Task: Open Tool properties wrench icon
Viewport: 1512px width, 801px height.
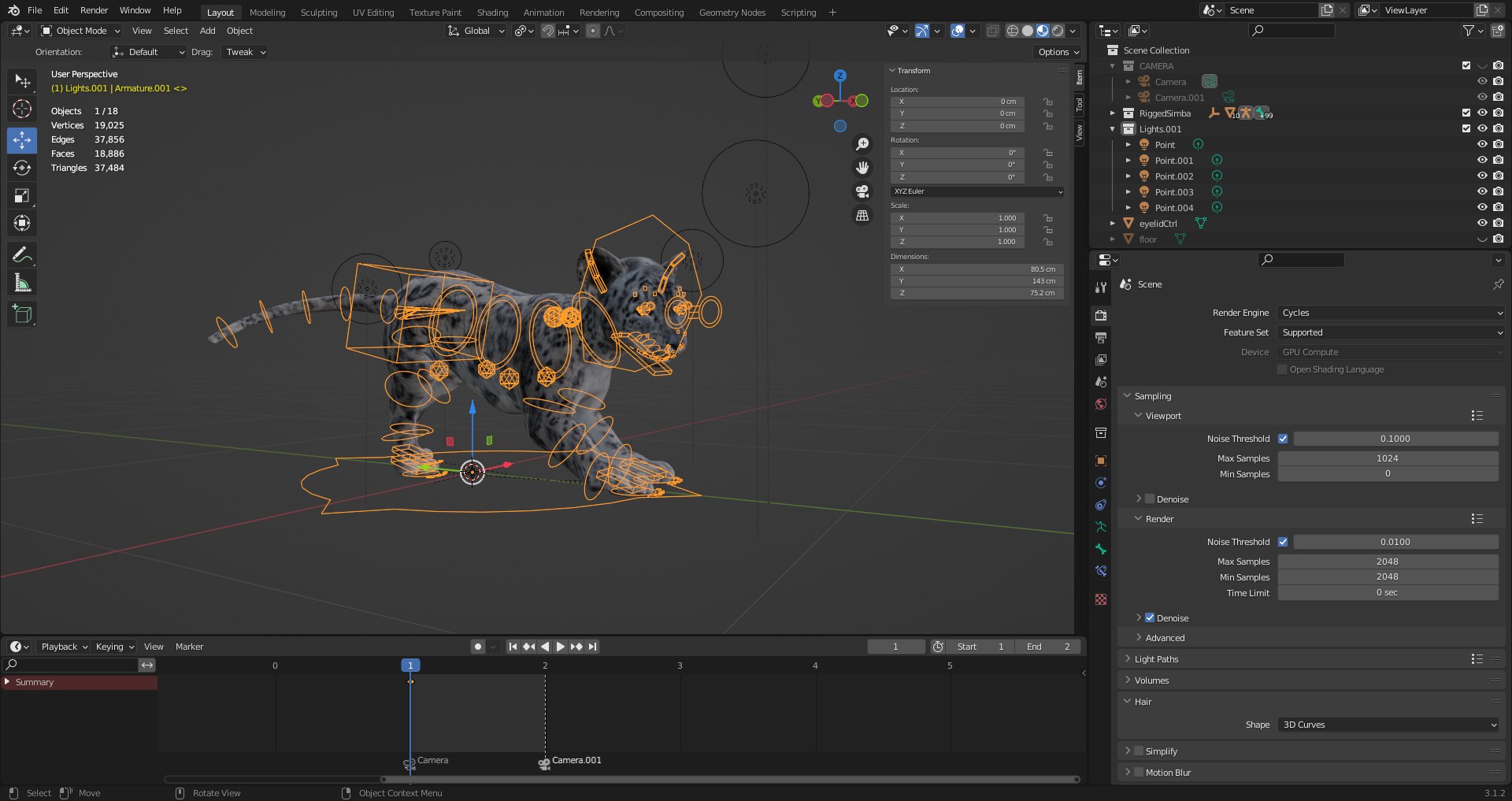Action: 1101,287
